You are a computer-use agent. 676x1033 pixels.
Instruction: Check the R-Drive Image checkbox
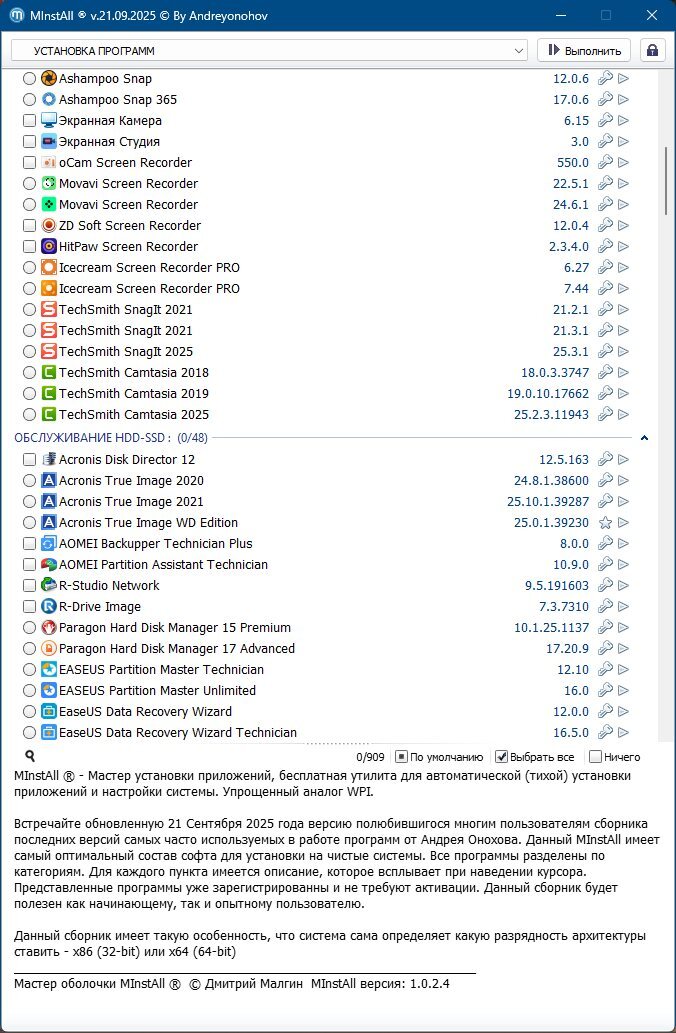tap(29, 607)
